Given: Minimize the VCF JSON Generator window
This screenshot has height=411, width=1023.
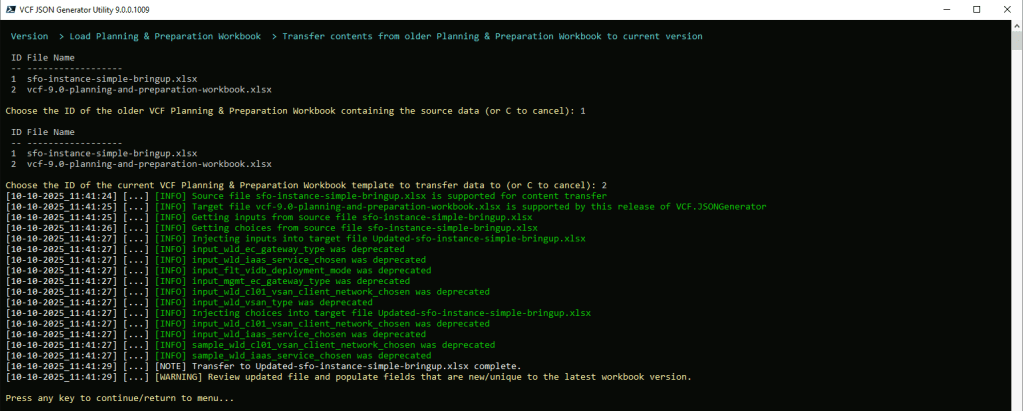Looking at the screenshot, I should (x=931, y=9).
